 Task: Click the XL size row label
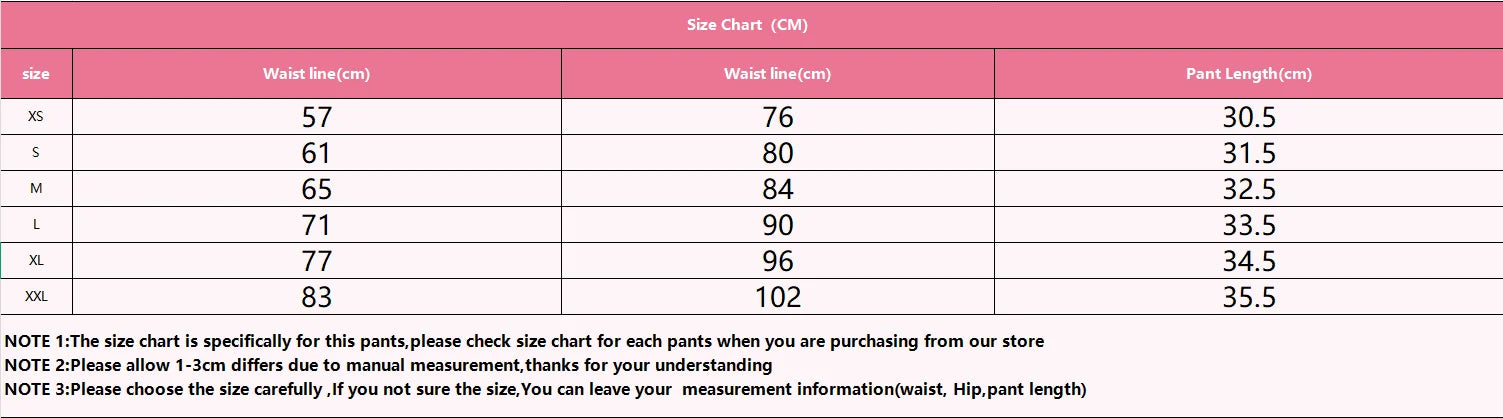(36, 261)
